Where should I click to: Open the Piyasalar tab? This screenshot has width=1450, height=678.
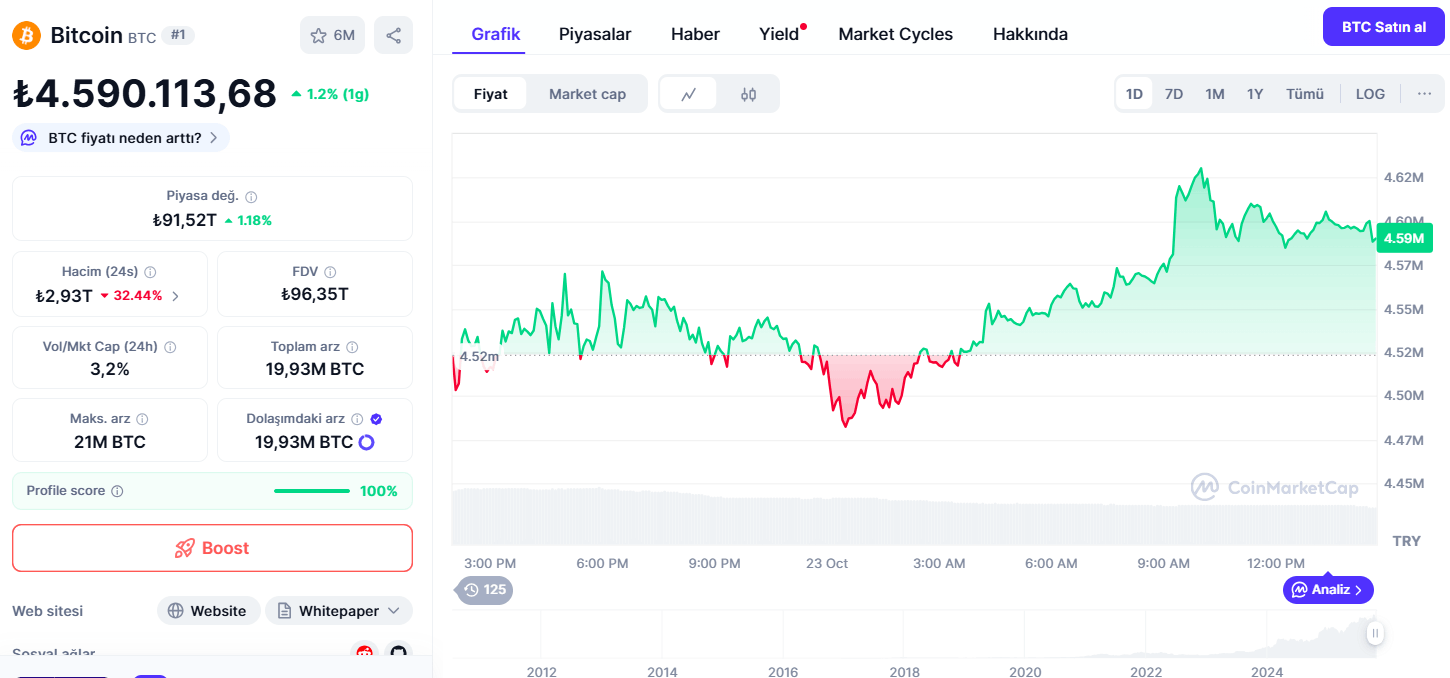pos(595,34)
